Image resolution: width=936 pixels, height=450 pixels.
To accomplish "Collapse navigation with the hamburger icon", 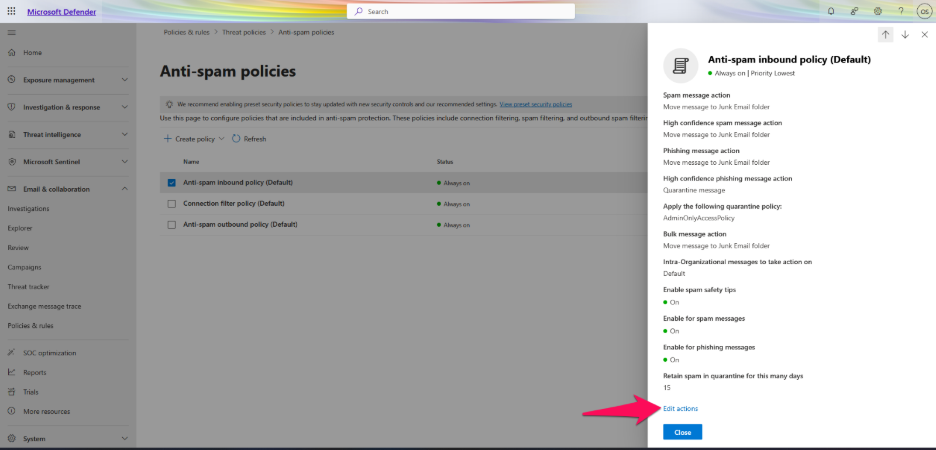I will point(11,33).
